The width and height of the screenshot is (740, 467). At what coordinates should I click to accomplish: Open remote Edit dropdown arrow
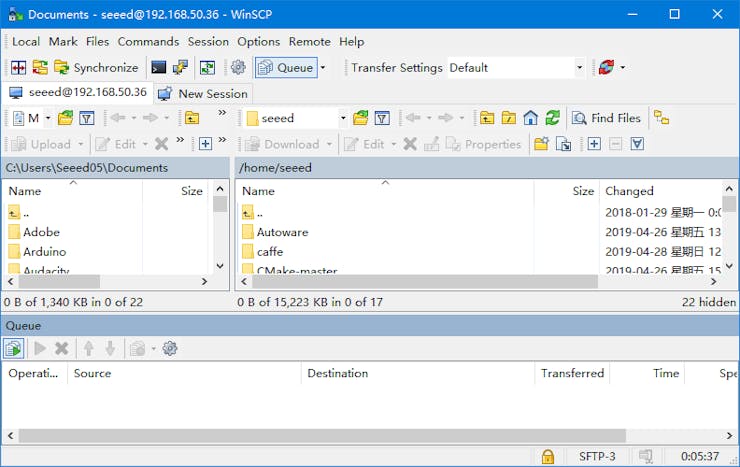394,144
